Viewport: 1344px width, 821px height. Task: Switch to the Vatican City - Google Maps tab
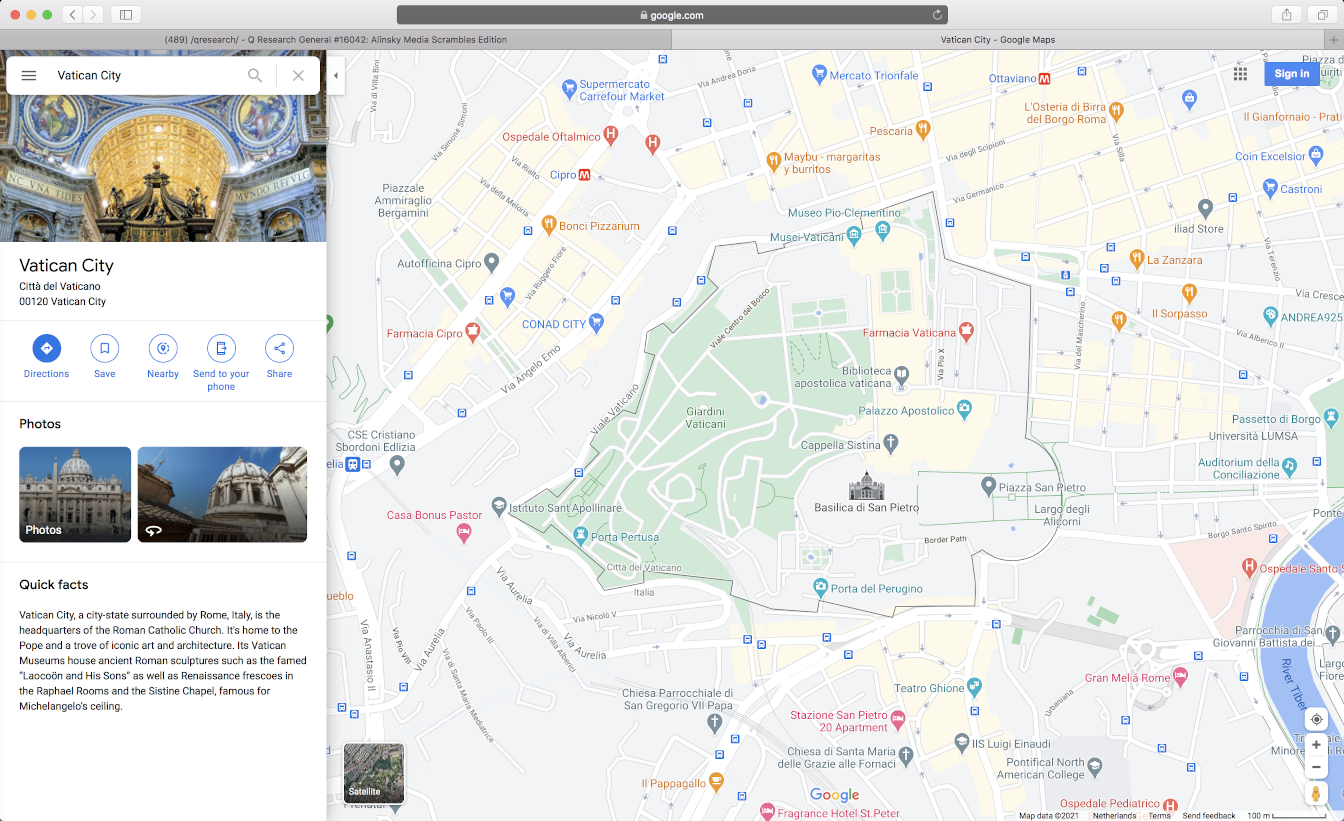998,40
